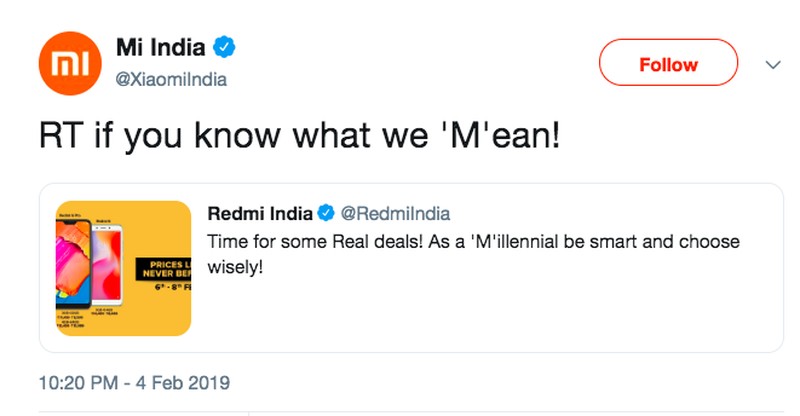Expand the tweet options chevron menu
This screenshot has width=800, height=416.
coord(771,65)
